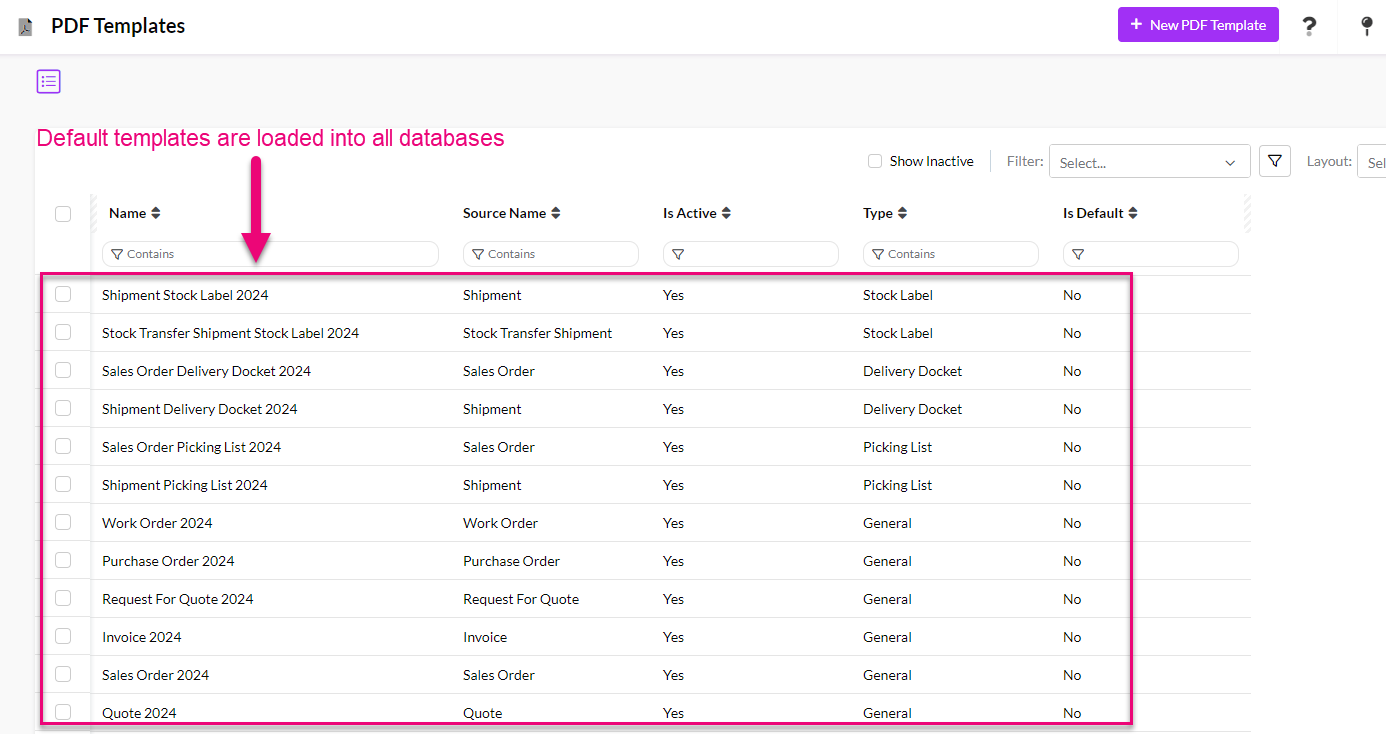The width and height of the screenshot is (1386, 734).
Task: Click Stock Label type in Shipment Stock Label row
Action: [898, 295]
